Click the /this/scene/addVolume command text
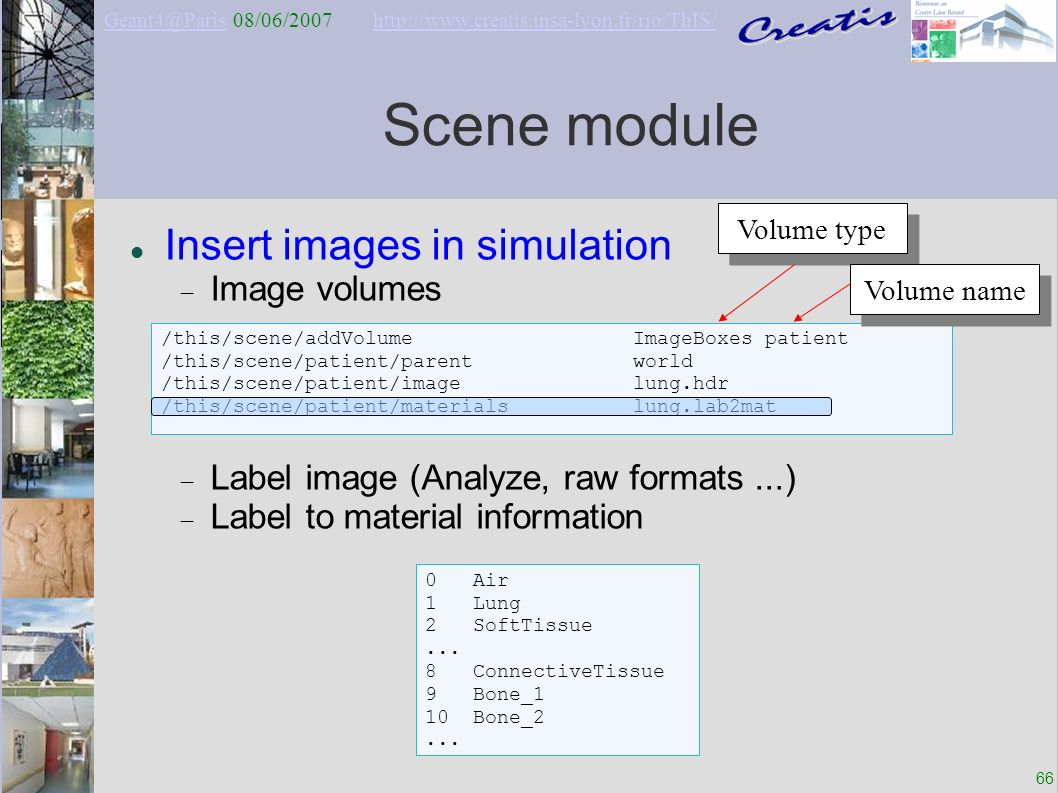Image resolution: width=1058 pixels, height=793 pixels. [x=287, y=338]
